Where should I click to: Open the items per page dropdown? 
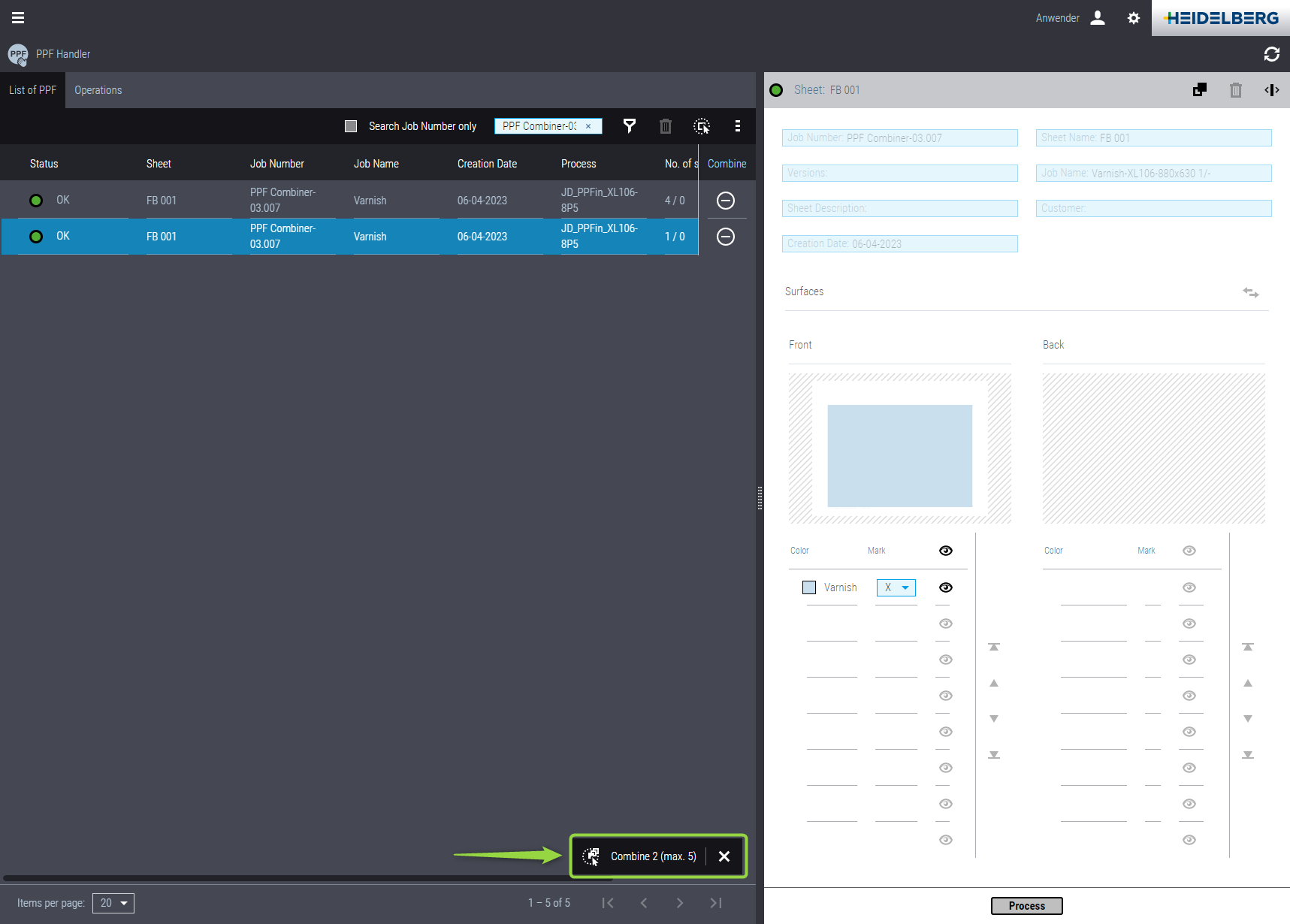113,903
